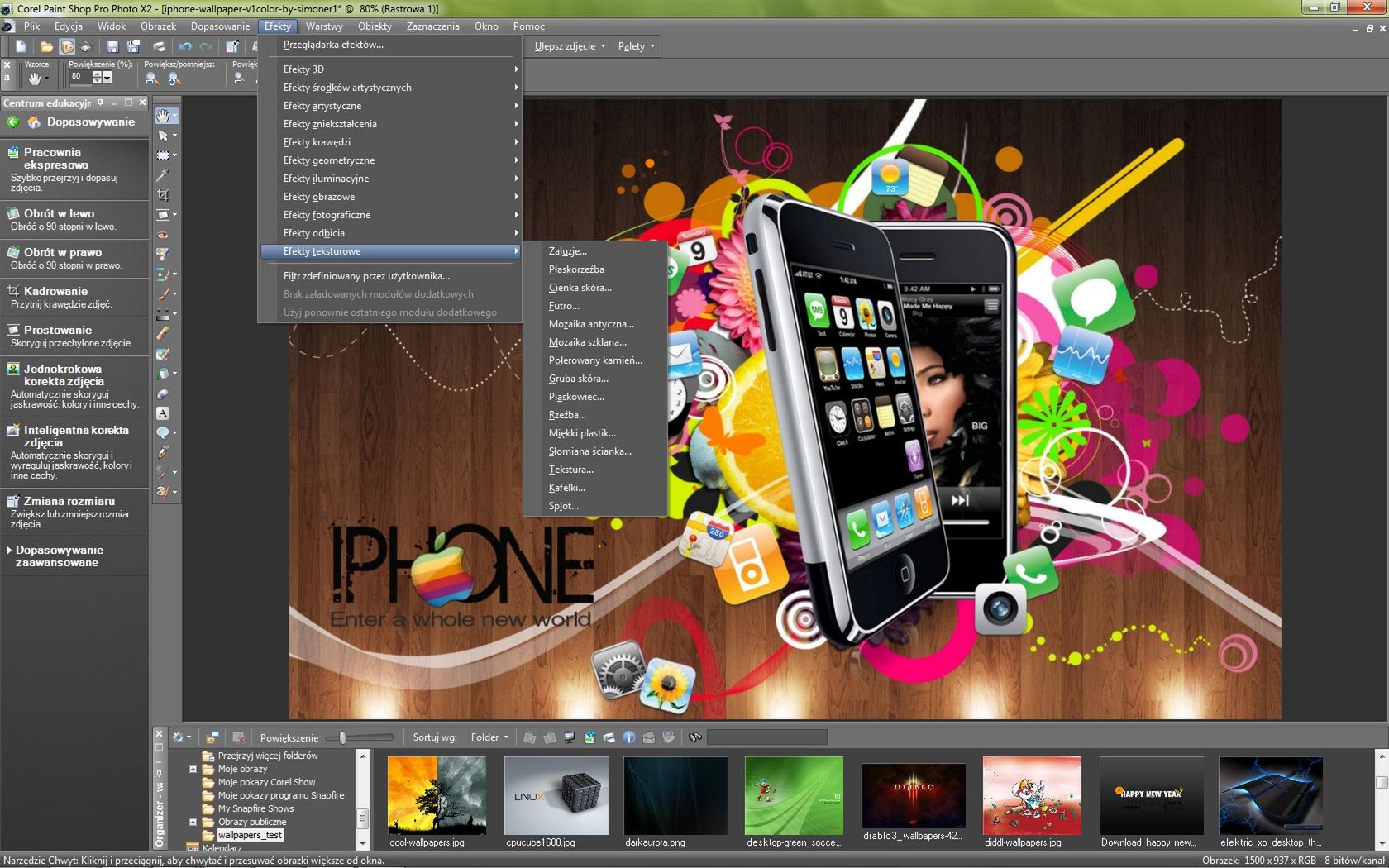
Task: Open the Sortuj wg Folder dropdown
Action: click(x=489, y=737)
